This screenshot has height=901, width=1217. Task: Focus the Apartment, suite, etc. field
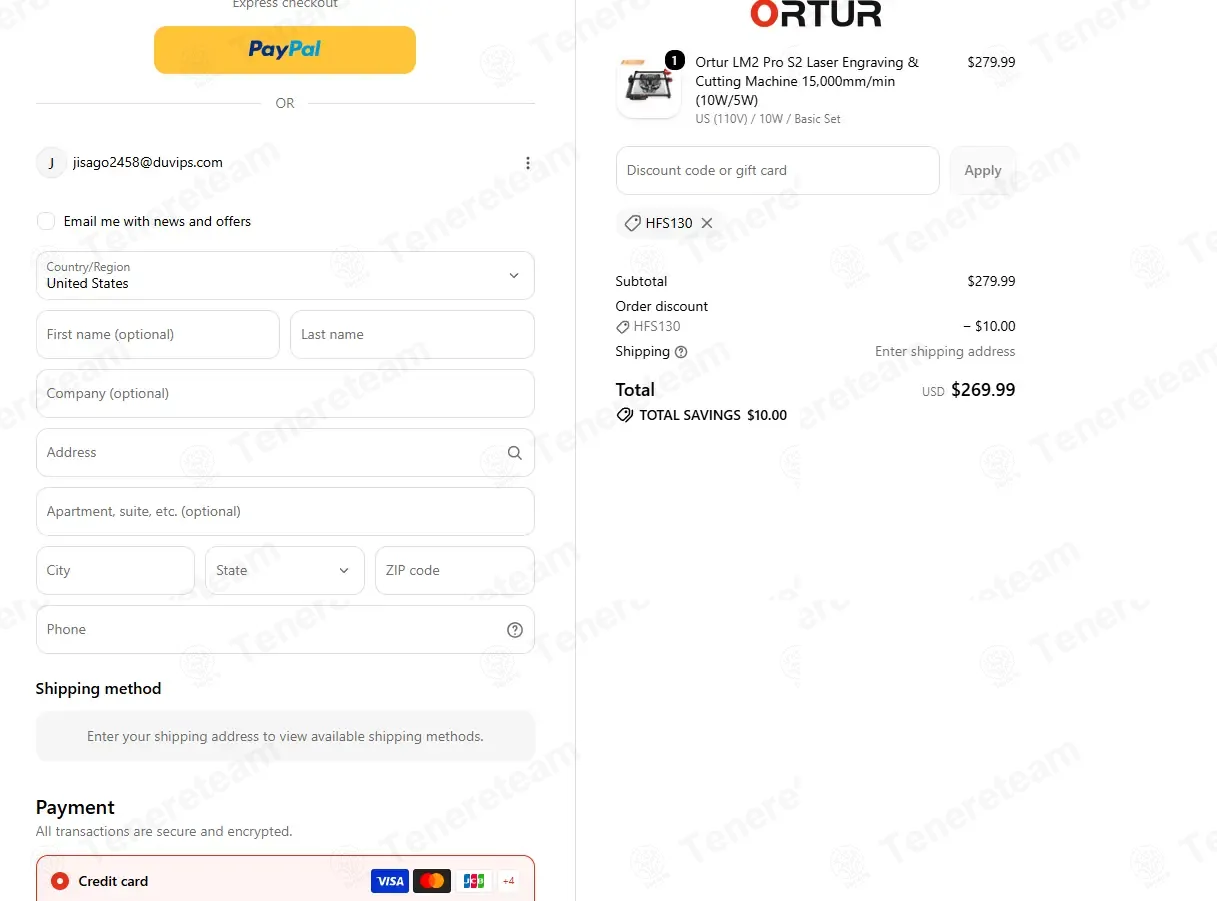285,511
